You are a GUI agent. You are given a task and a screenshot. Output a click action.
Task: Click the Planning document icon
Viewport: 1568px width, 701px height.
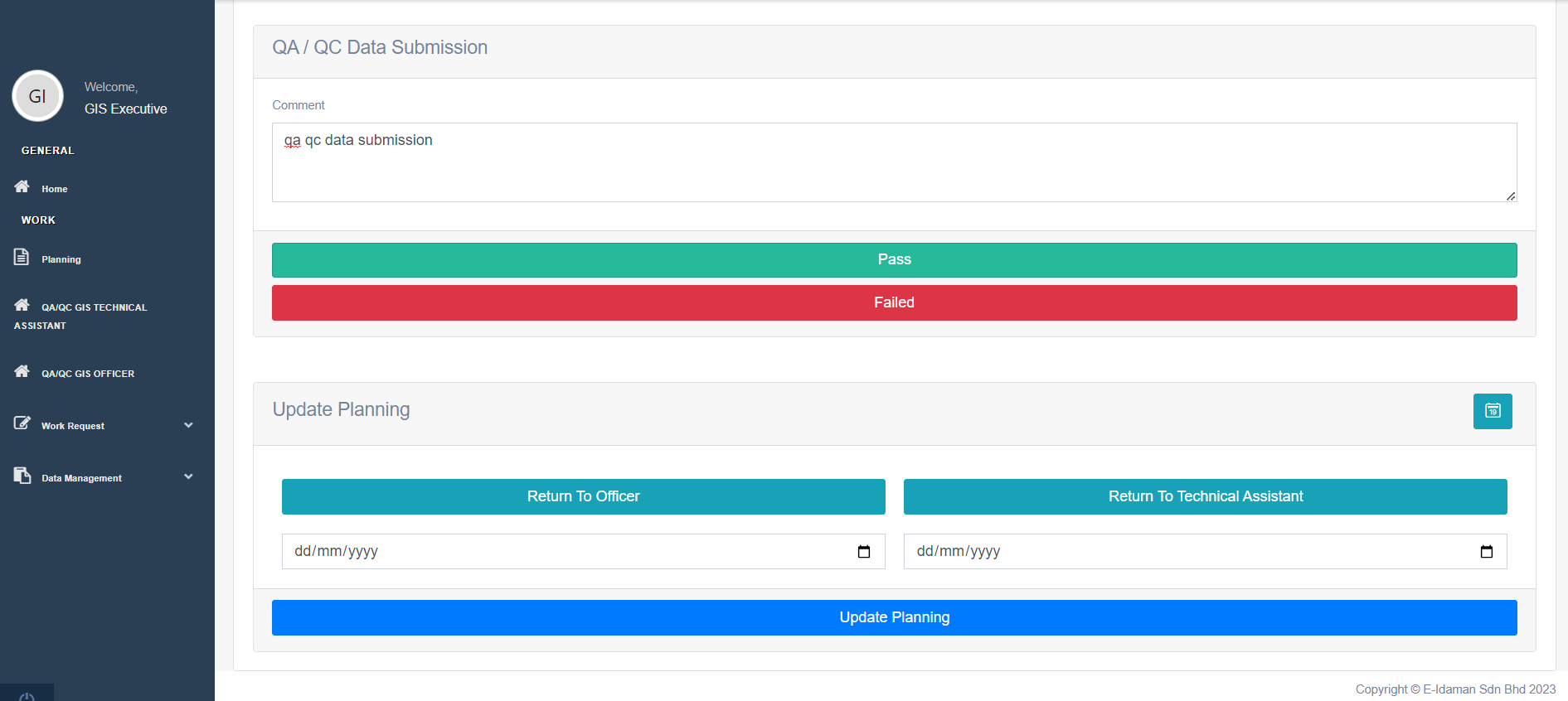pyautogui.click(x=22, y=257)
